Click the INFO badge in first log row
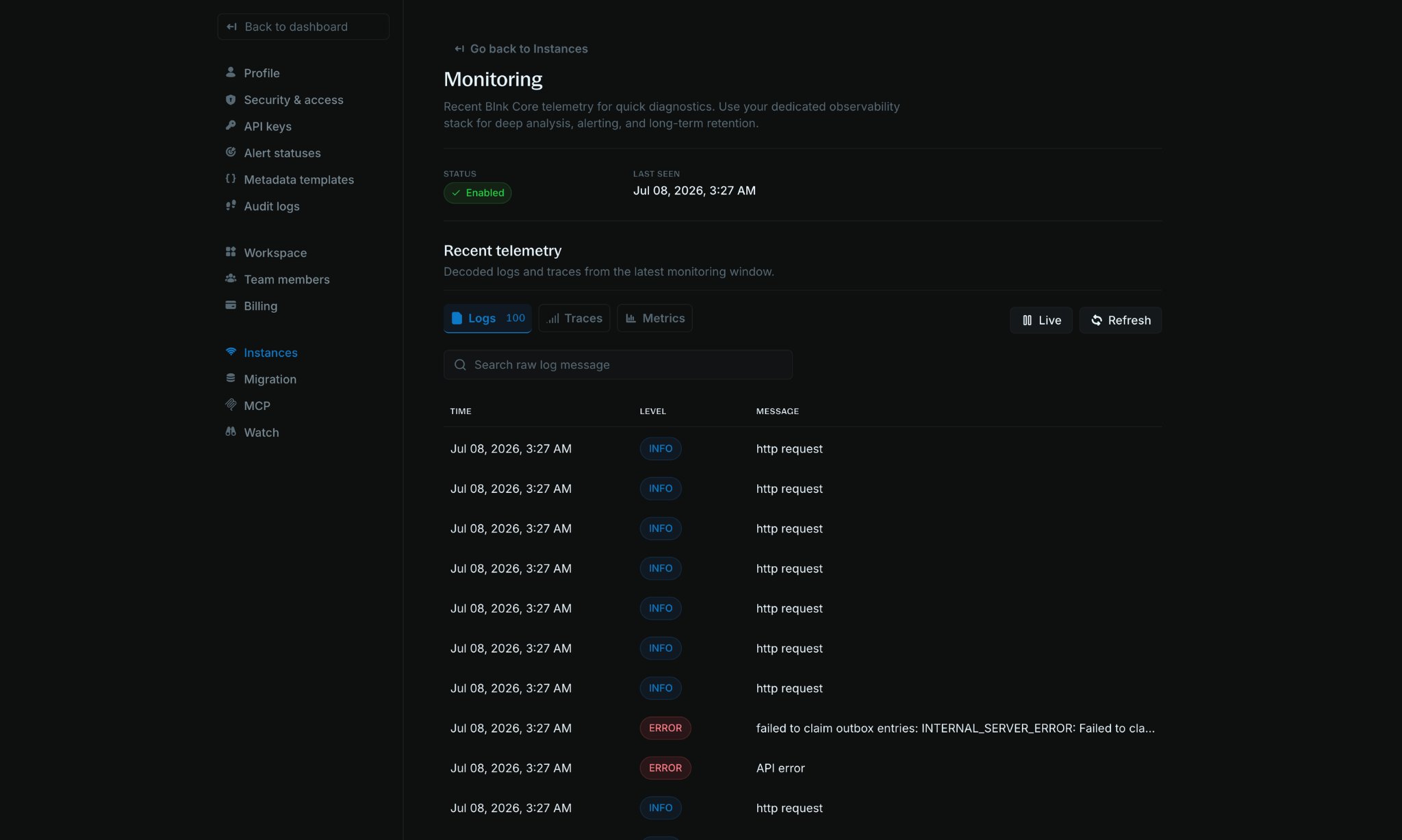Image resolution: width=1402 pixels, height=840 pixels. pyautogui.click(x=661, y=449)
